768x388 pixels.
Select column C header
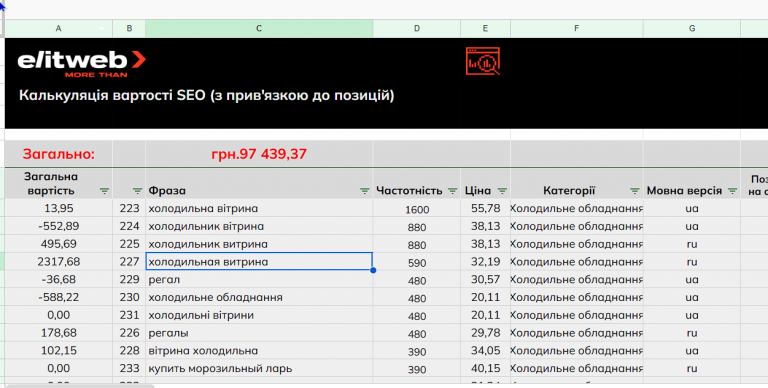(x=259, y=28)
